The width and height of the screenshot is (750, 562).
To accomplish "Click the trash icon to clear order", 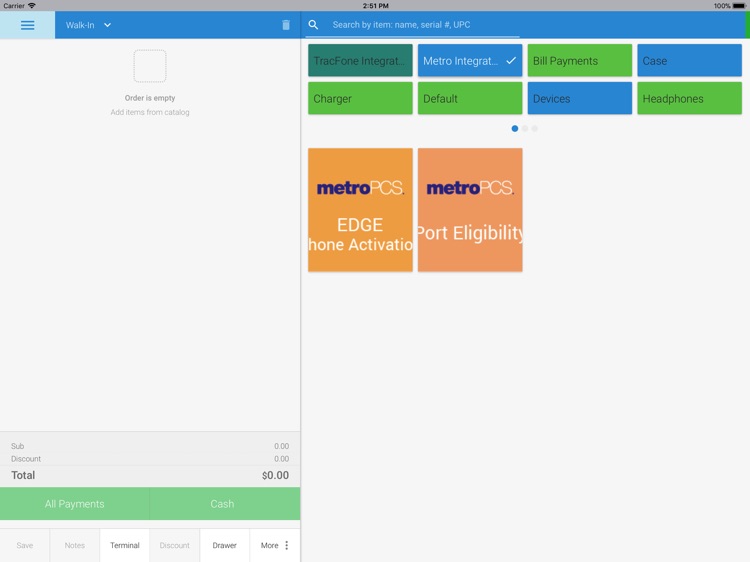I will pos(286,25).
